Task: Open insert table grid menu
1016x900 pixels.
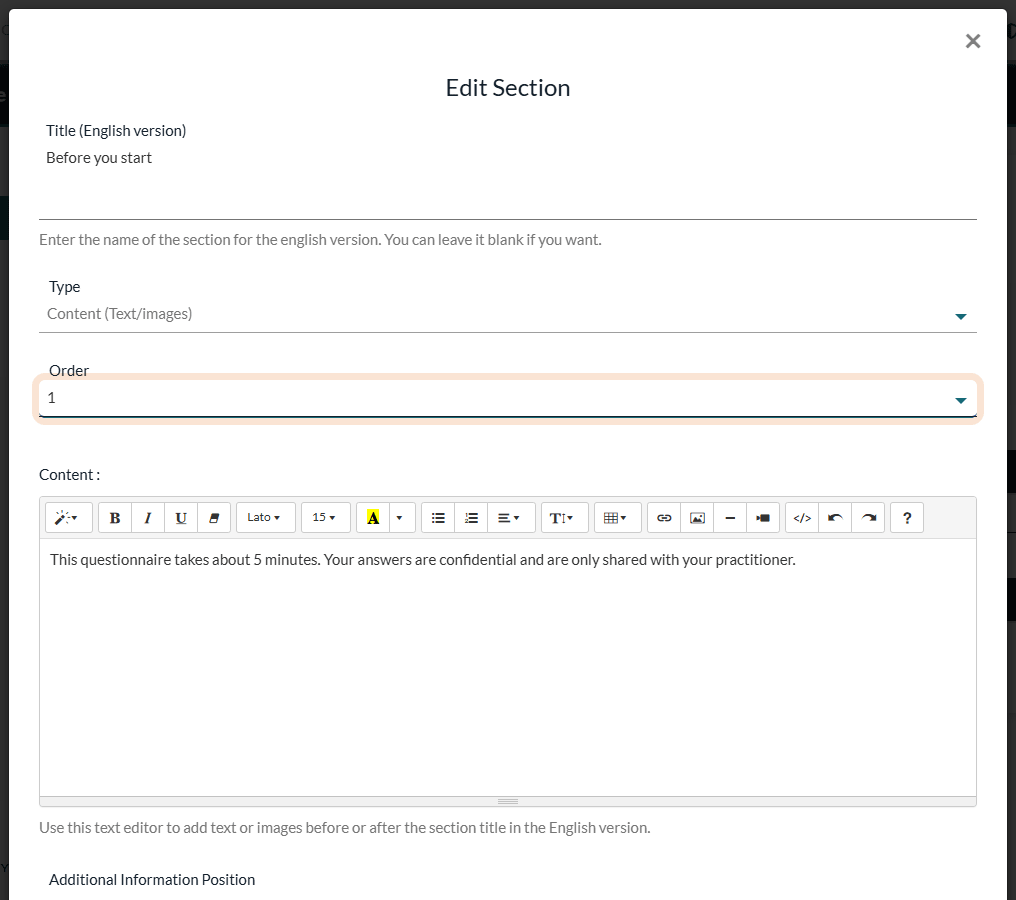Action: coord(618,518)
